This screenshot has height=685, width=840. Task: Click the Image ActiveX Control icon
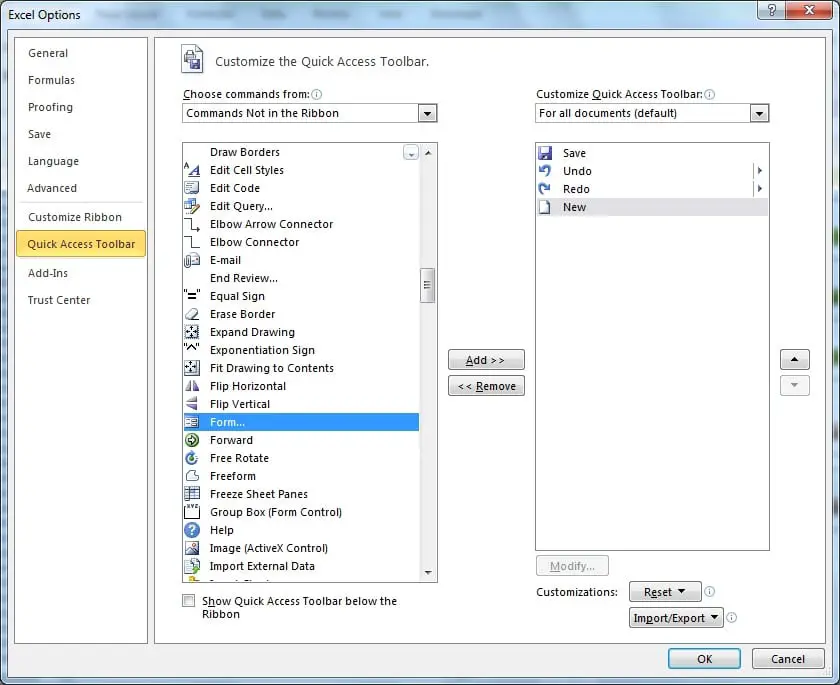tap(192, 548)
